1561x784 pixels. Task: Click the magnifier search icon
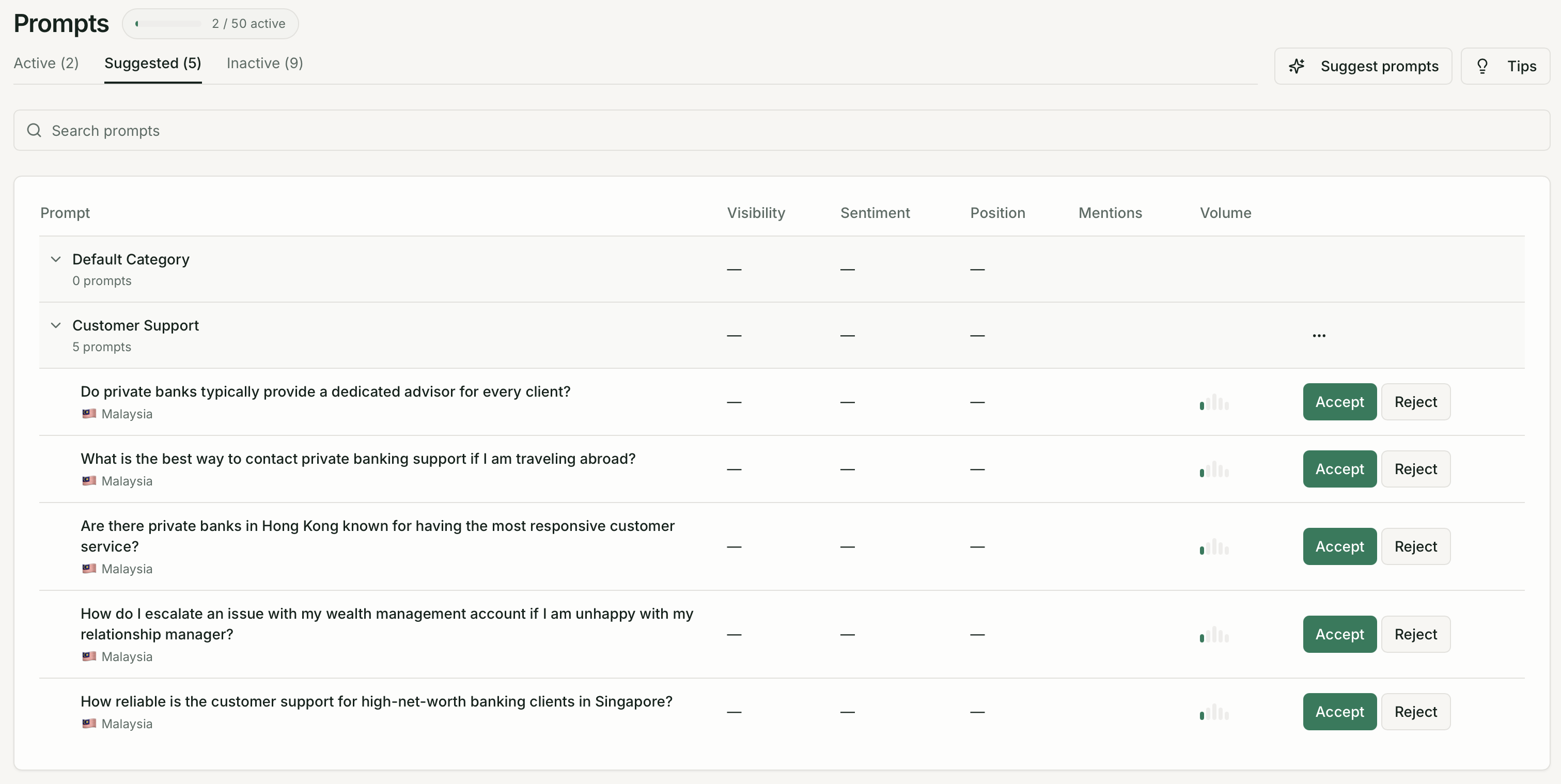coord(34,130)
